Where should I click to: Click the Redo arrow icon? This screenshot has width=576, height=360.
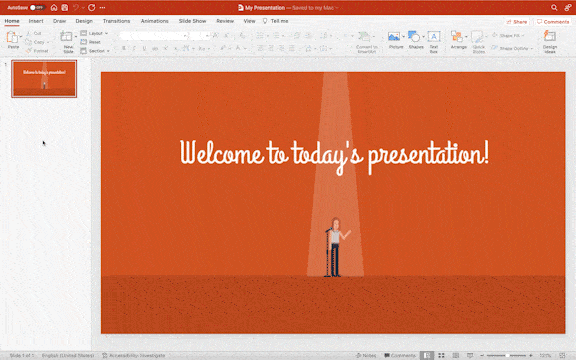[x=91, y=7]
